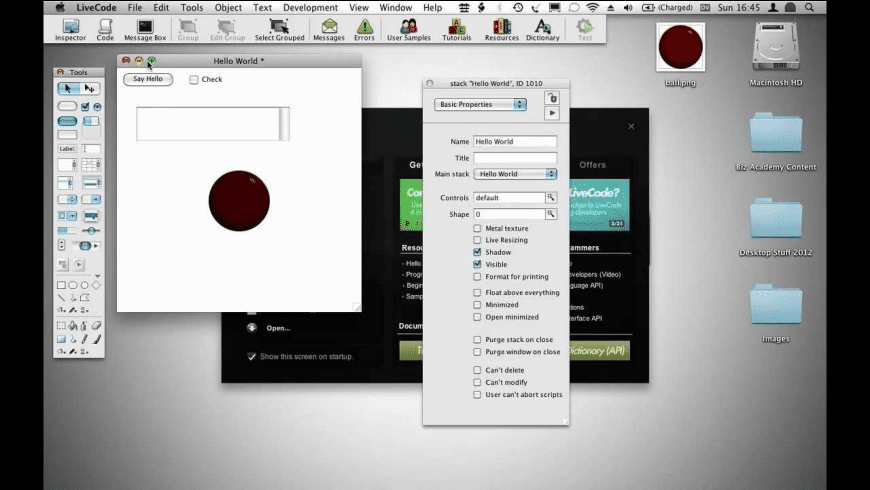Image resolution: width=870 pixels, height=490 pixels.
Task: Click the Title field in inspector
Action: pyautogui.click(x=515, y=158)
